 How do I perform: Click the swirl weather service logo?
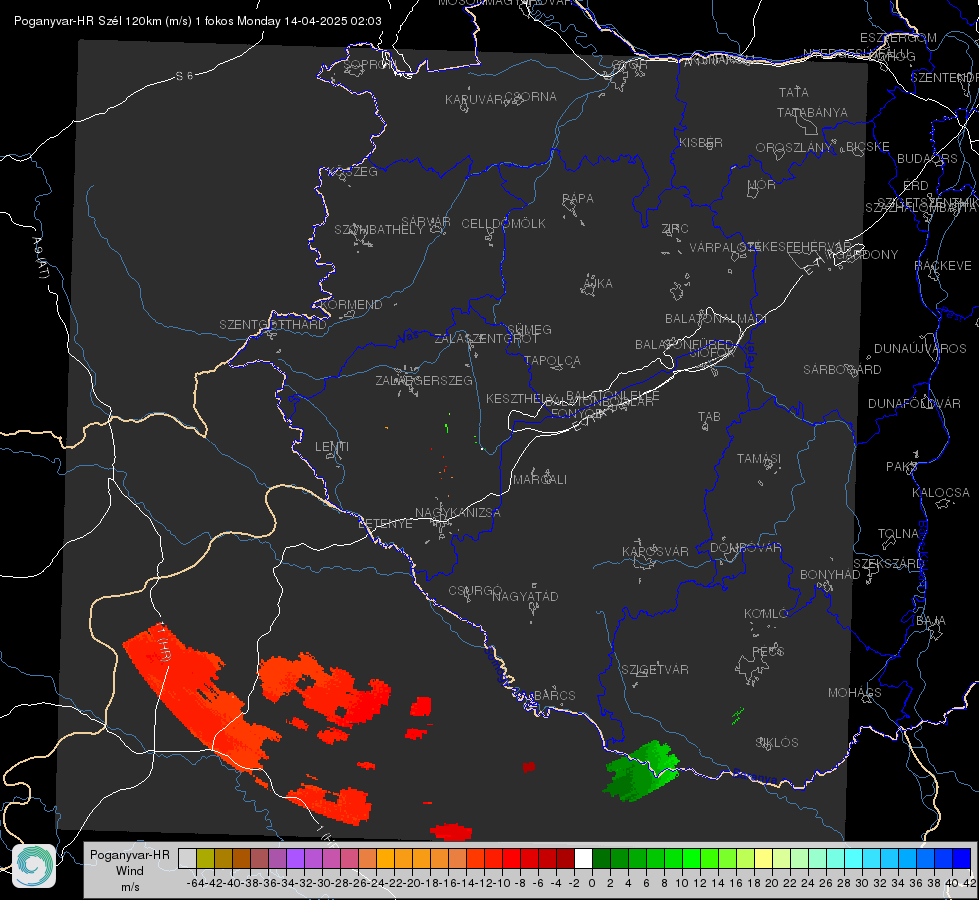(x=34, y=866)
